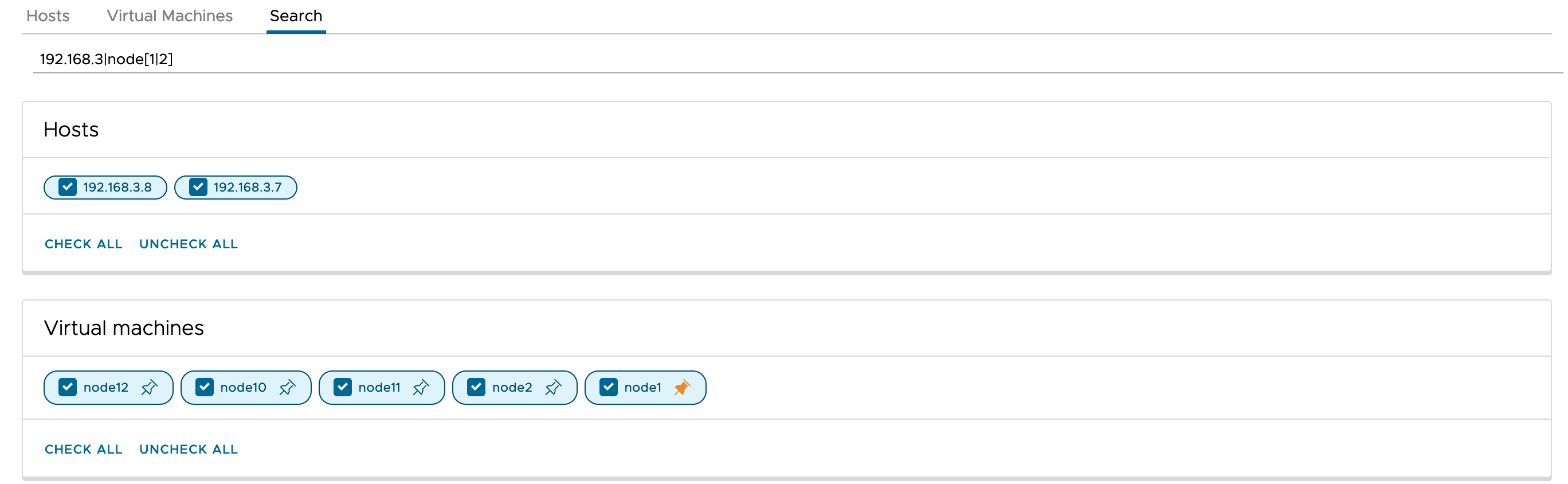Unpin node1 with the orange pin
Screen dimensions: 1568x484
click(x=683, y=388)
